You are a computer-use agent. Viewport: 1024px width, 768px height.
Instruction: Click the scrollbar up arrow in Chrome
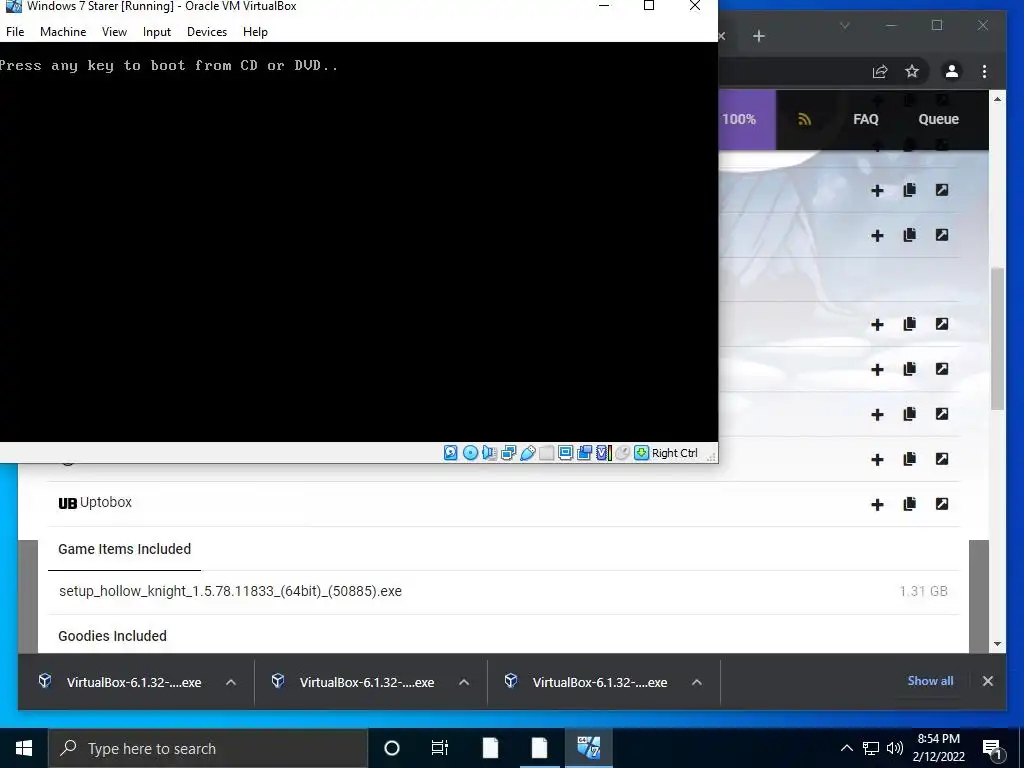(x=997, y=99)
